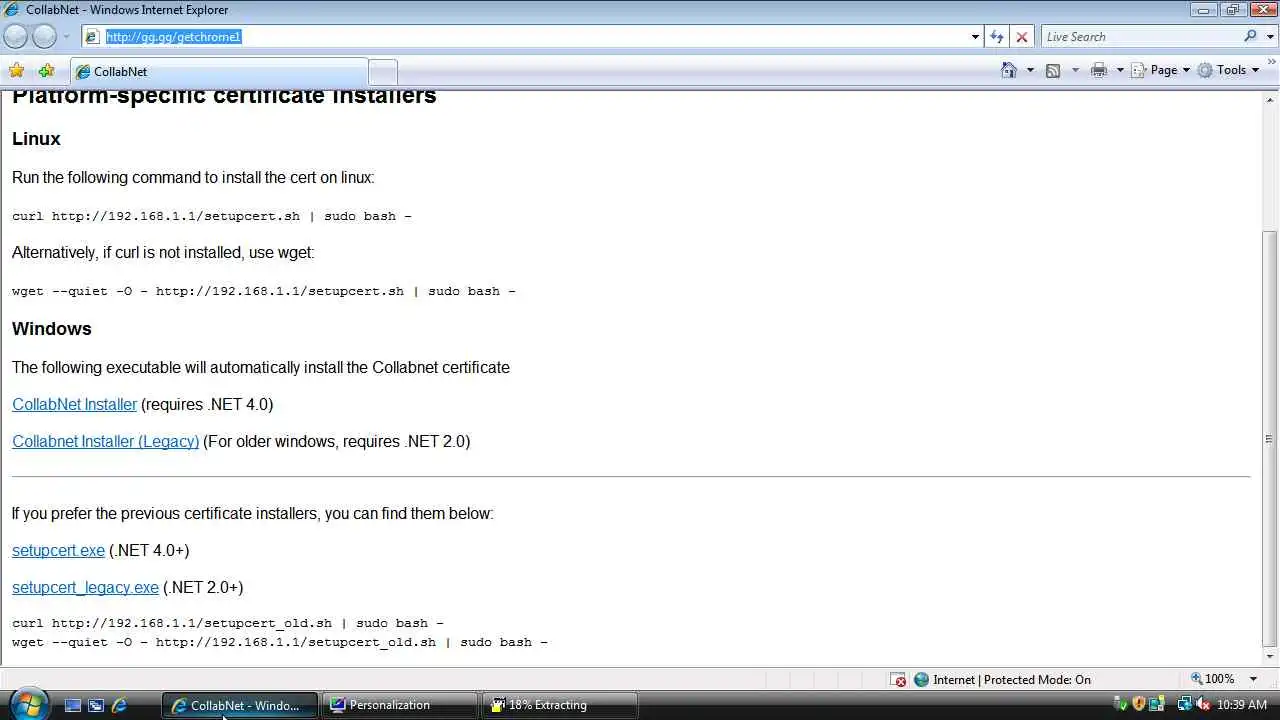Click the scrollbar down arrow

click(1270, 657)
